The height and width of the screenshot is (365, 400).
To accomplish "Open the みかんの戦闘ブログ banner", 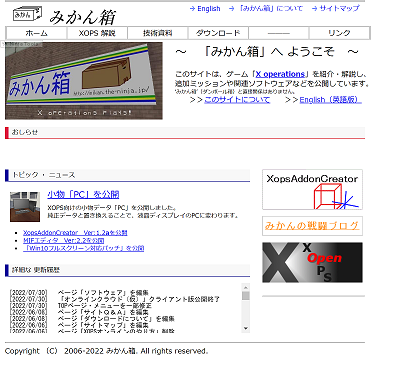I will (312, 226).
